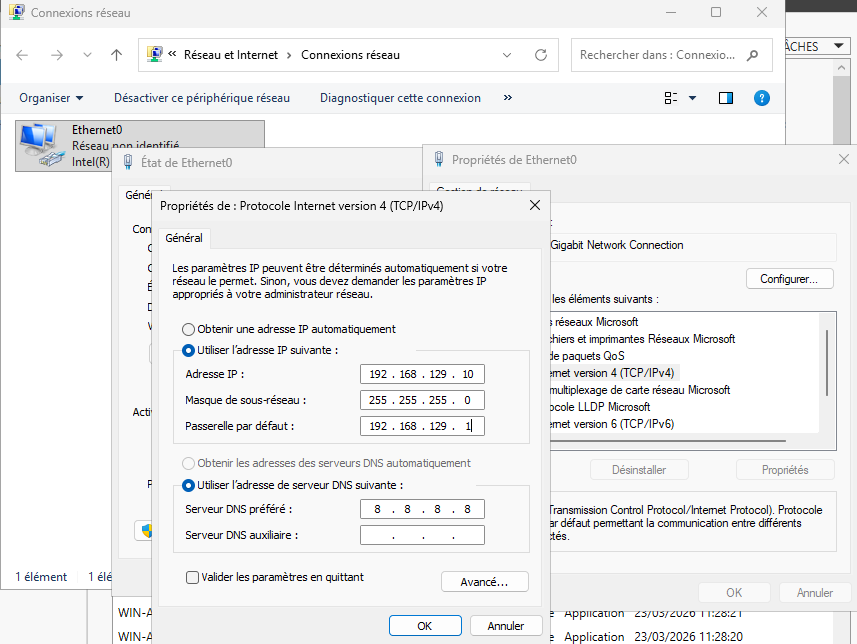
Task: Select the Général tab in IPv4 properties
Action: (184, 238)
